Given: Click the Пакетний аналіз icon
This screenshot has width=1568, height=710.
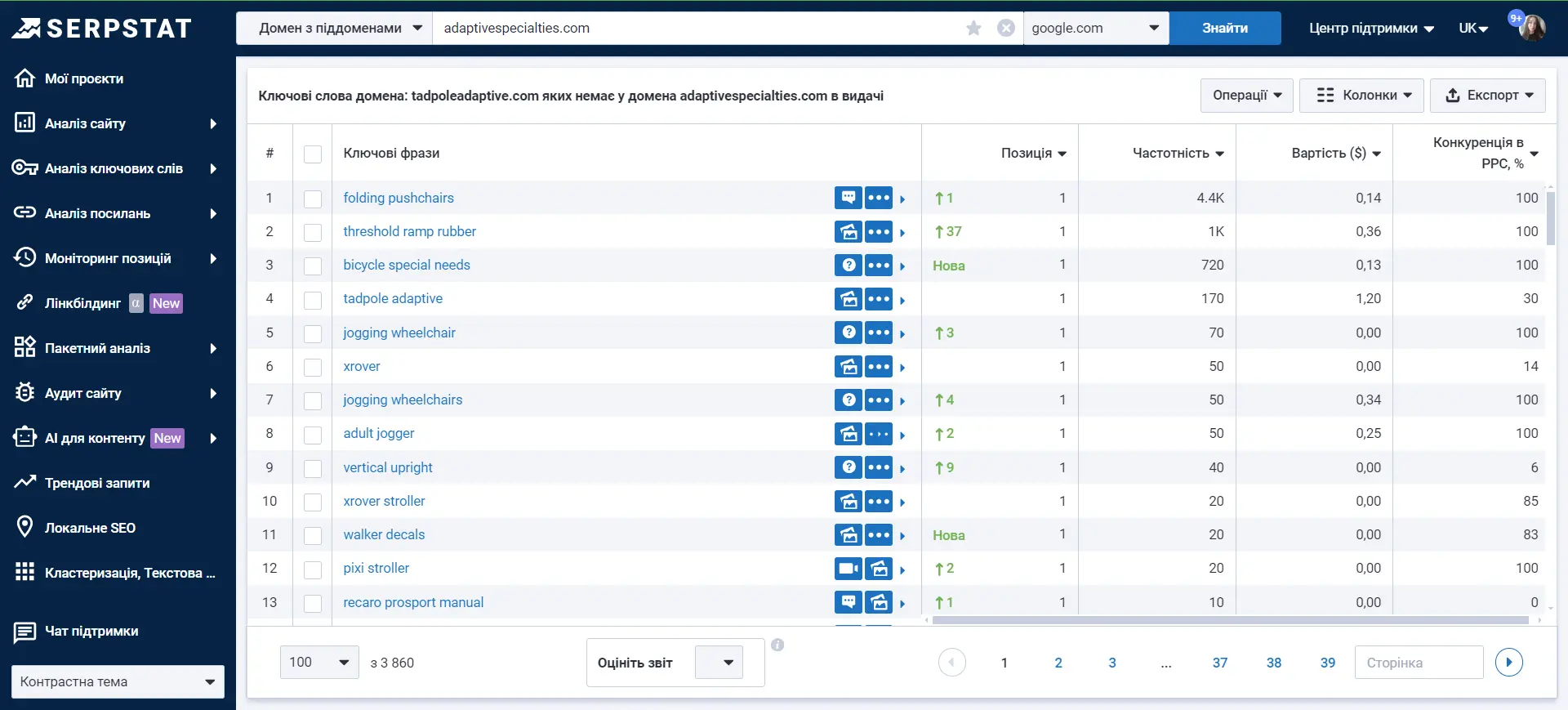Looking at the screenshot, I should pyautogui.click(x=24, y=348).
